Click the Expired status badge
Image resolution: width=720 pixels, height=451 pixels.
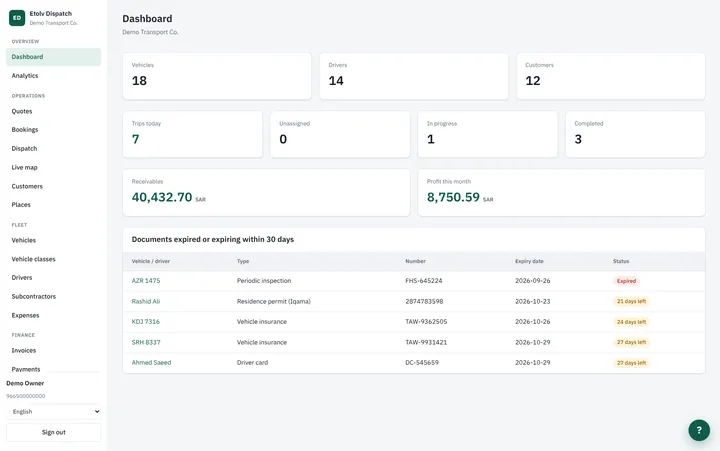[626, 281]
